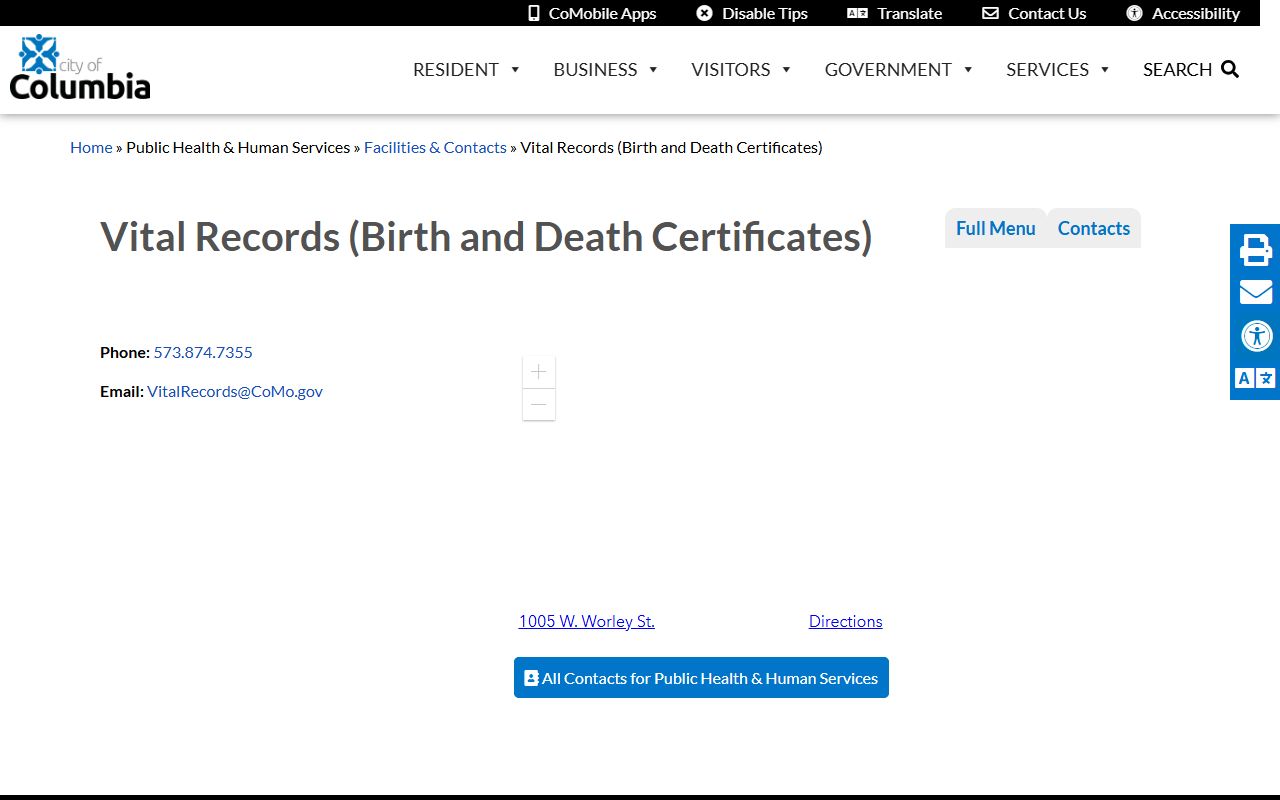1280x800 pixels.
Task: Open side accessibility figure icon
Action: 1256,335
